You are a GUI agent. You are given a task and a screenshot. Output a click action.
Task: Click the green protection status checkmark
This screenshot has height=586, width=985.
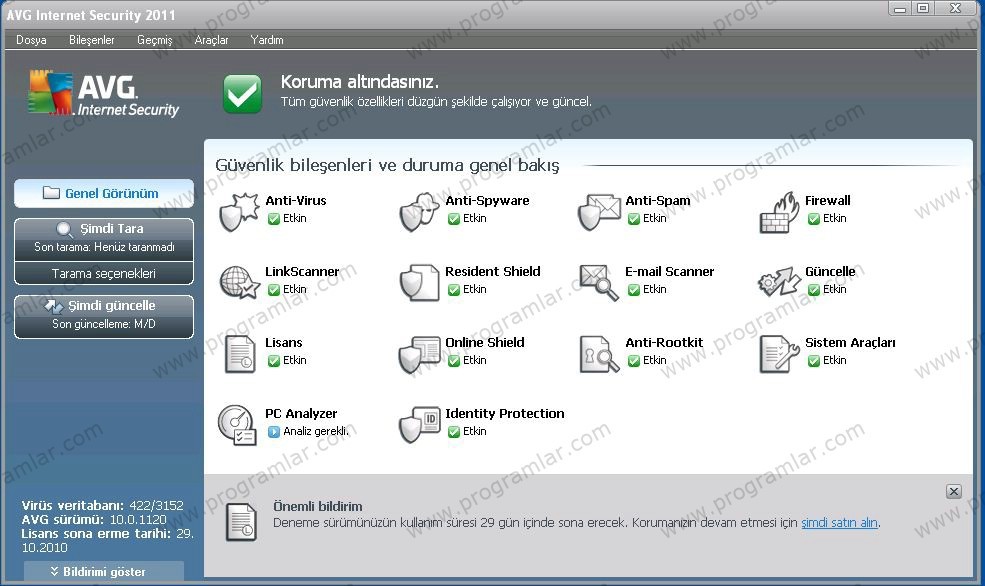coord(242,94)
